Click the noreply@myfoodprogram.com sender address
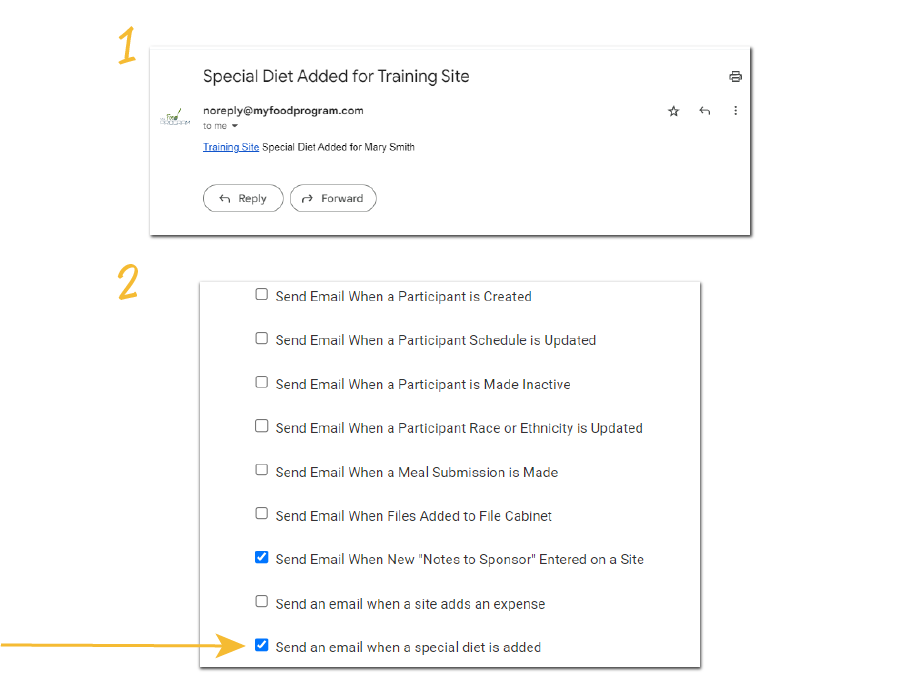Image resolution: width=900 pixels, height=700 pixels. coord(283,111)
